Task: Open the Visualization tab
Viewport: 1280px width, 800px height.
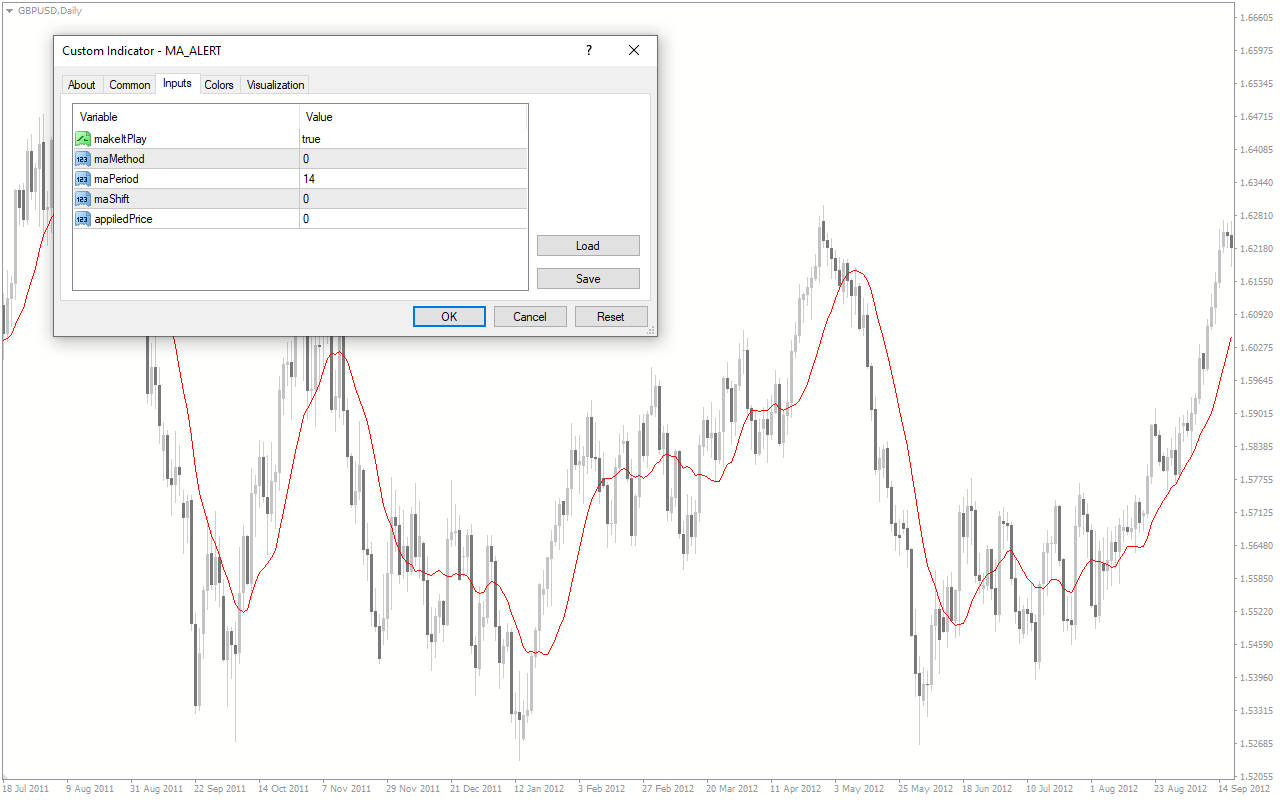Action: [x=275, y=85]
